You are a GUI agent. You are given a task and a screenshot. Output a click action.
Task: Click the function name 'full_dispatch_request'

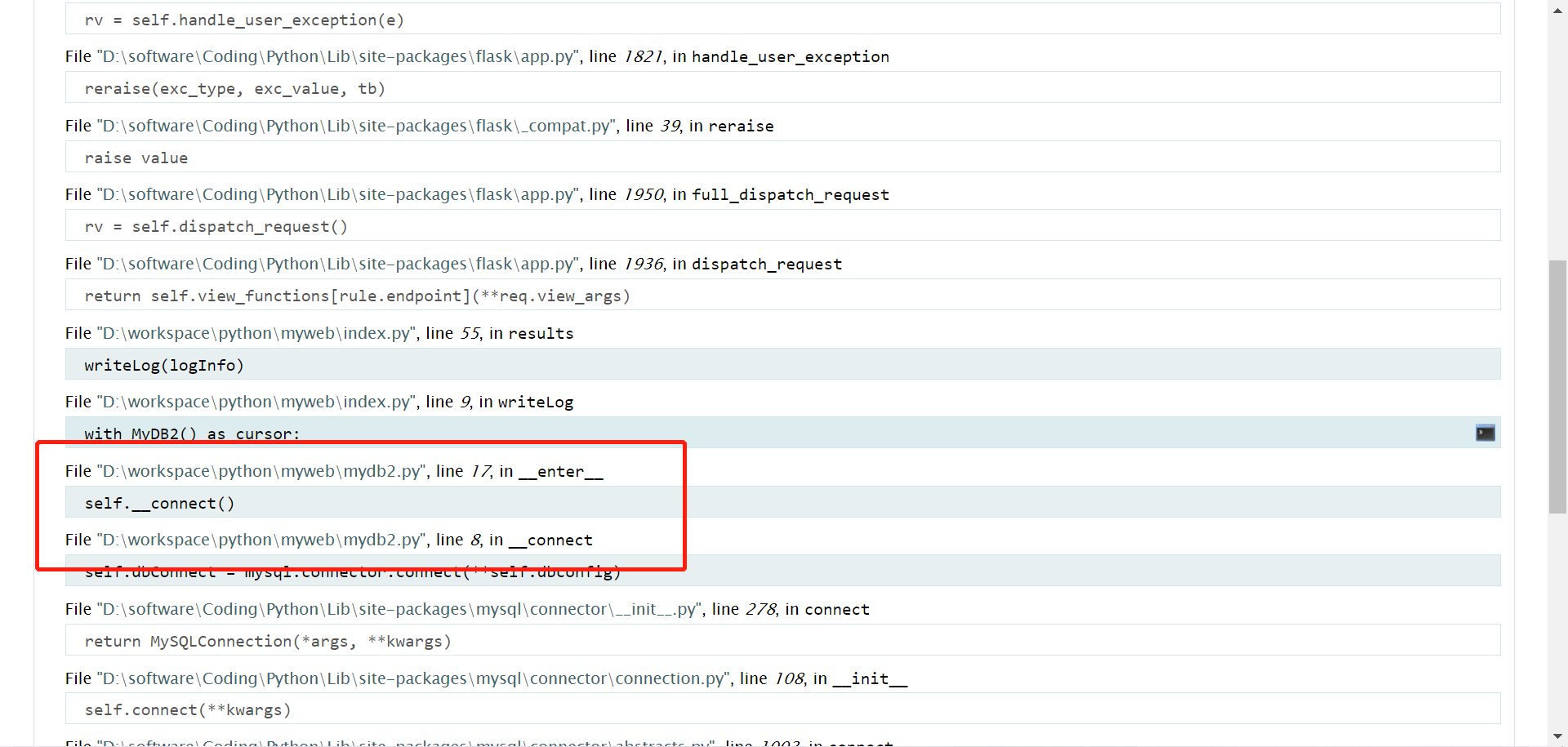791,194
